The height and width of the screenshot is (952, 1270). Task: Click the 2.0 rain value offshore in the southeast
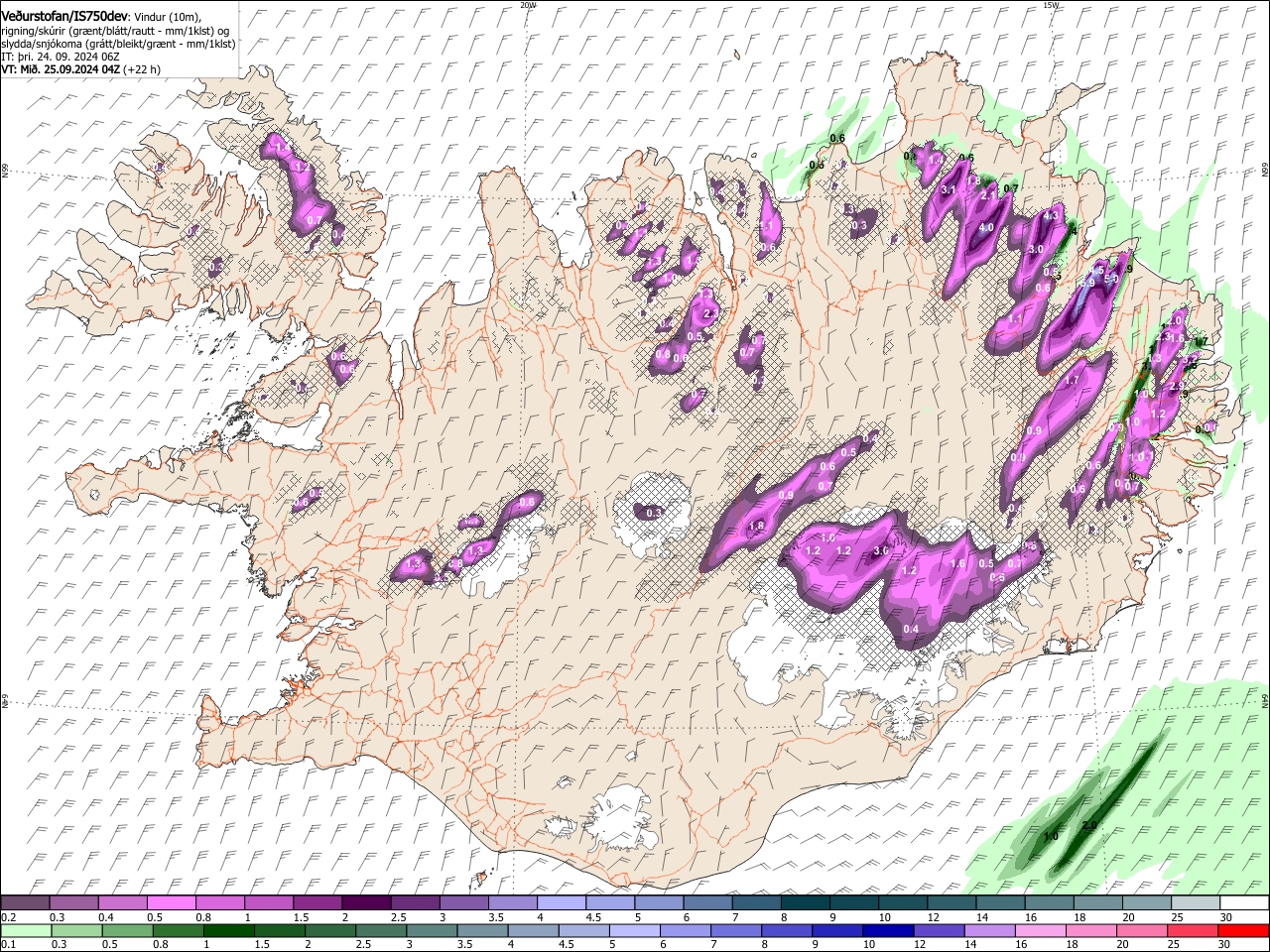click(1088, 825)
